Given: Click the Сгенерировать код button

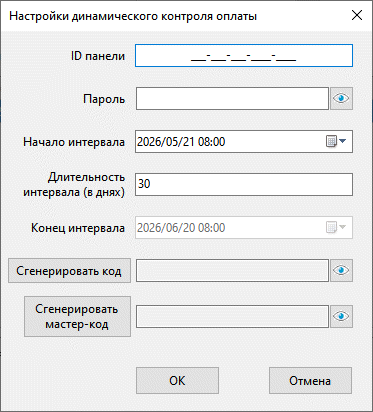Looking at the screenshot, I should [x=69, y=271].
